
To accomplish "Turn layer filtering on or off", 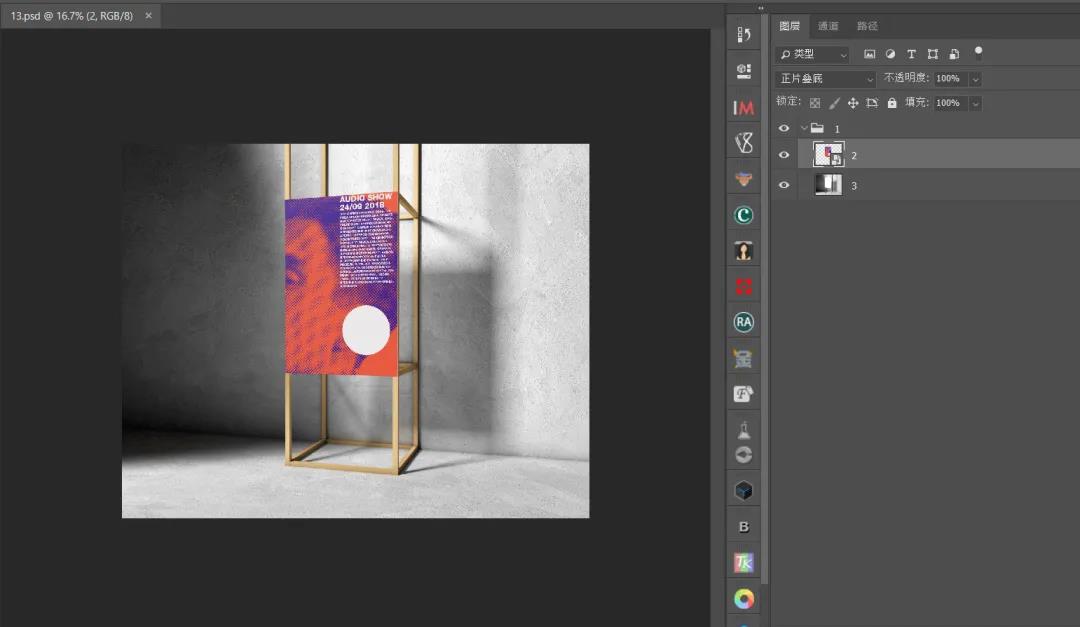I will [x=978, y=52].
